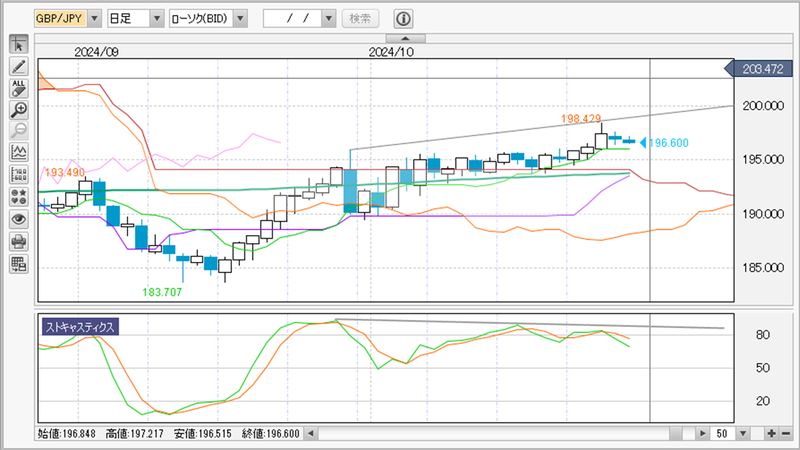Click the date input field
The image size is (800, 450).
(x=293, y=19)
